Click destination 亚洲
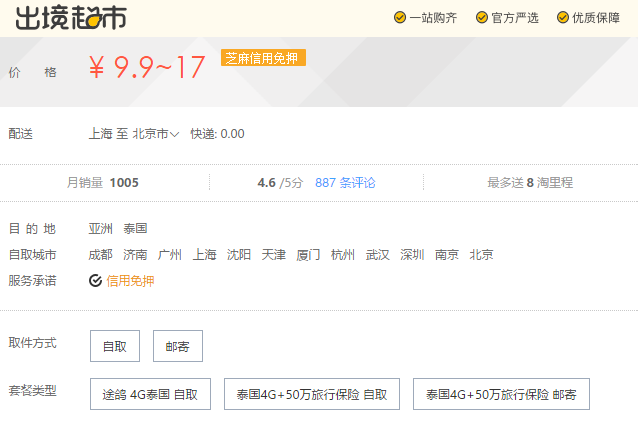The height and width of the screenshot is (440, 641). point(101,228)
